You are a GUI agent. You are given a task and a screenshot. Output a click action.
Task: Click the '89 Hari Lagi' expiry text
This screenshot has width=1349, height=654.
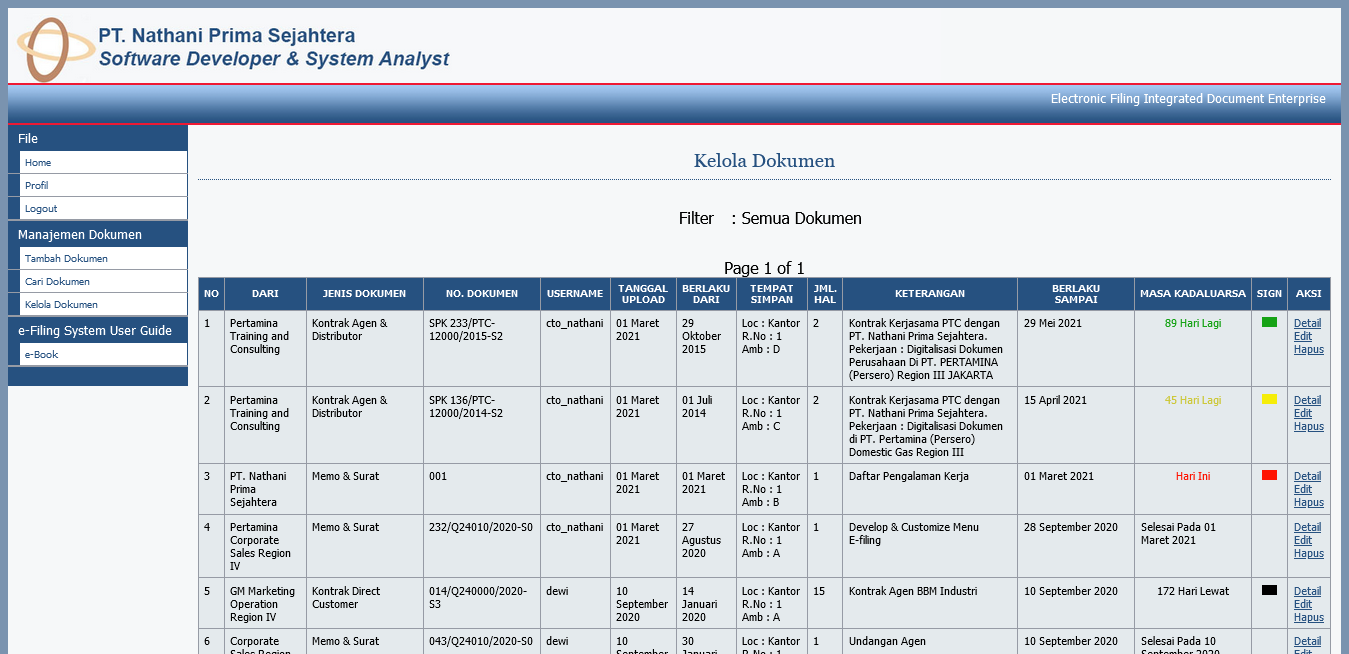tap(1193, 323)
